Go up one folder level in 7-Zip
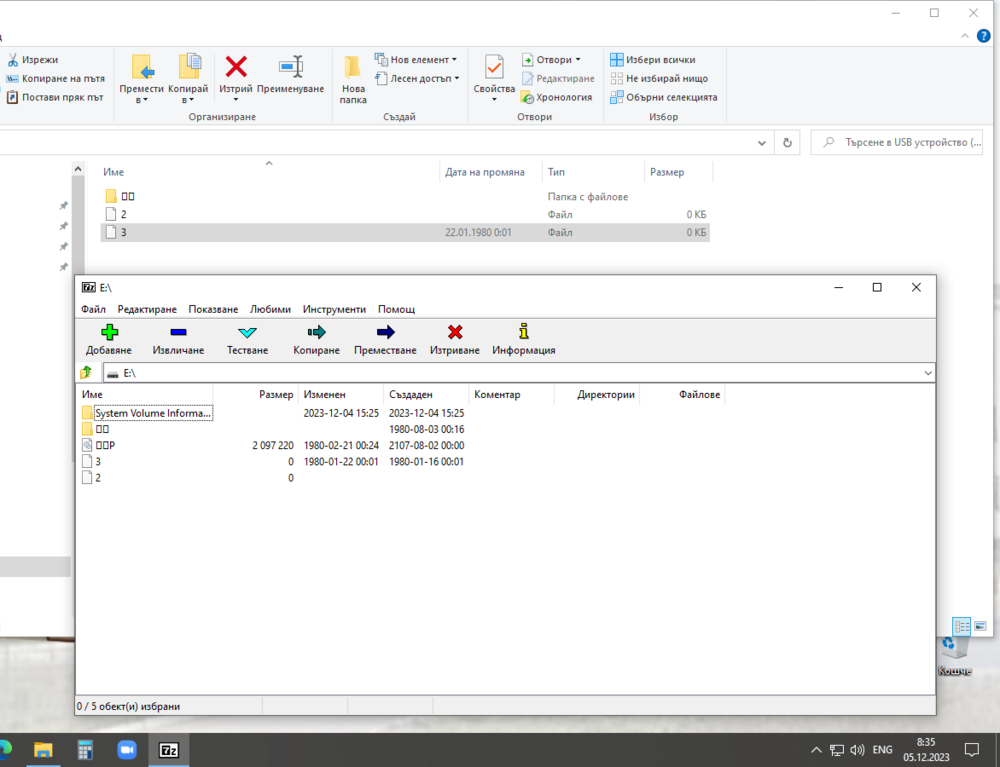The height and width of the screenshot is (767, 1000). [x=86, y=373]
